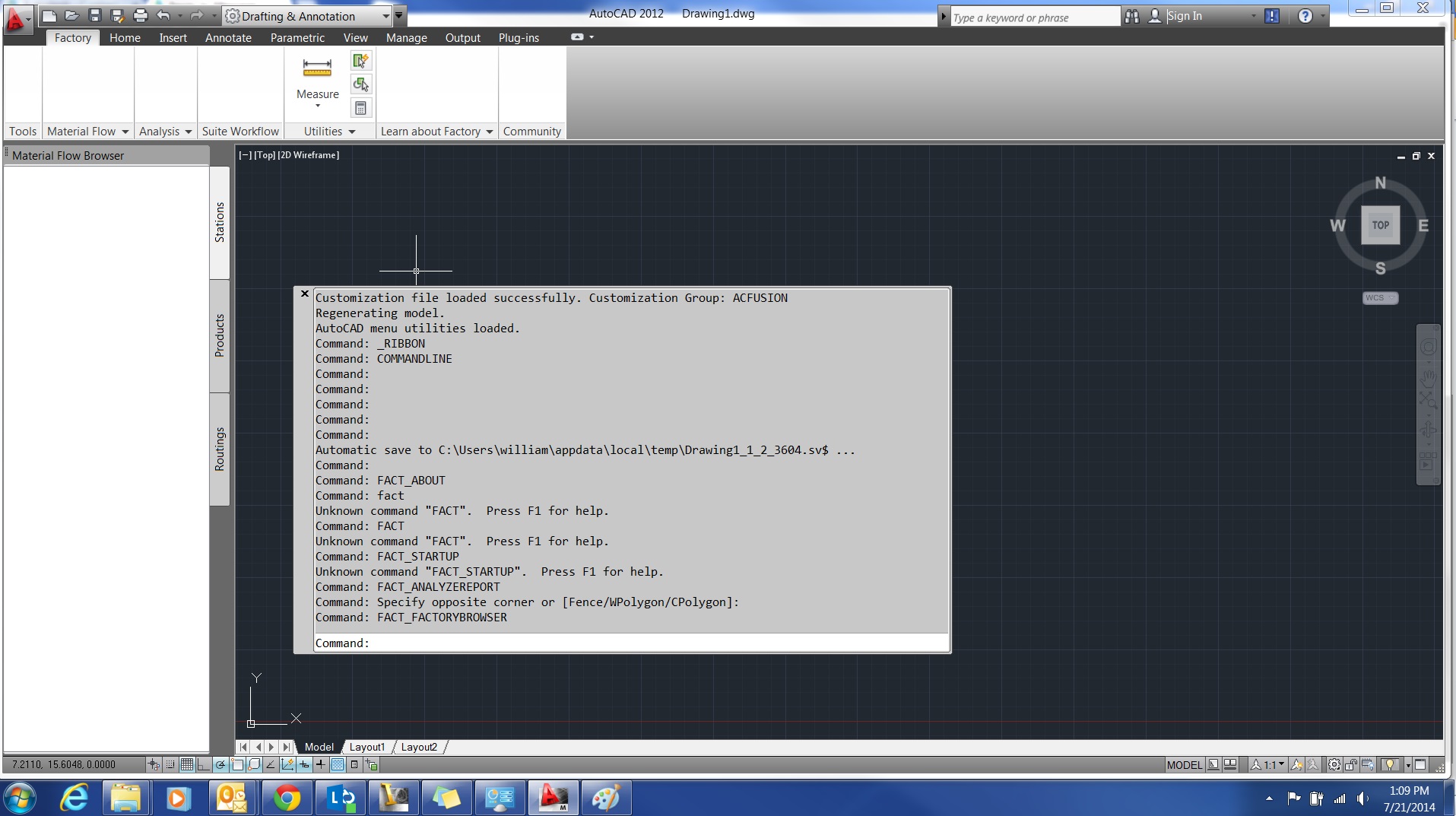Toggle Snap Mode in status bar

(170, 764)
